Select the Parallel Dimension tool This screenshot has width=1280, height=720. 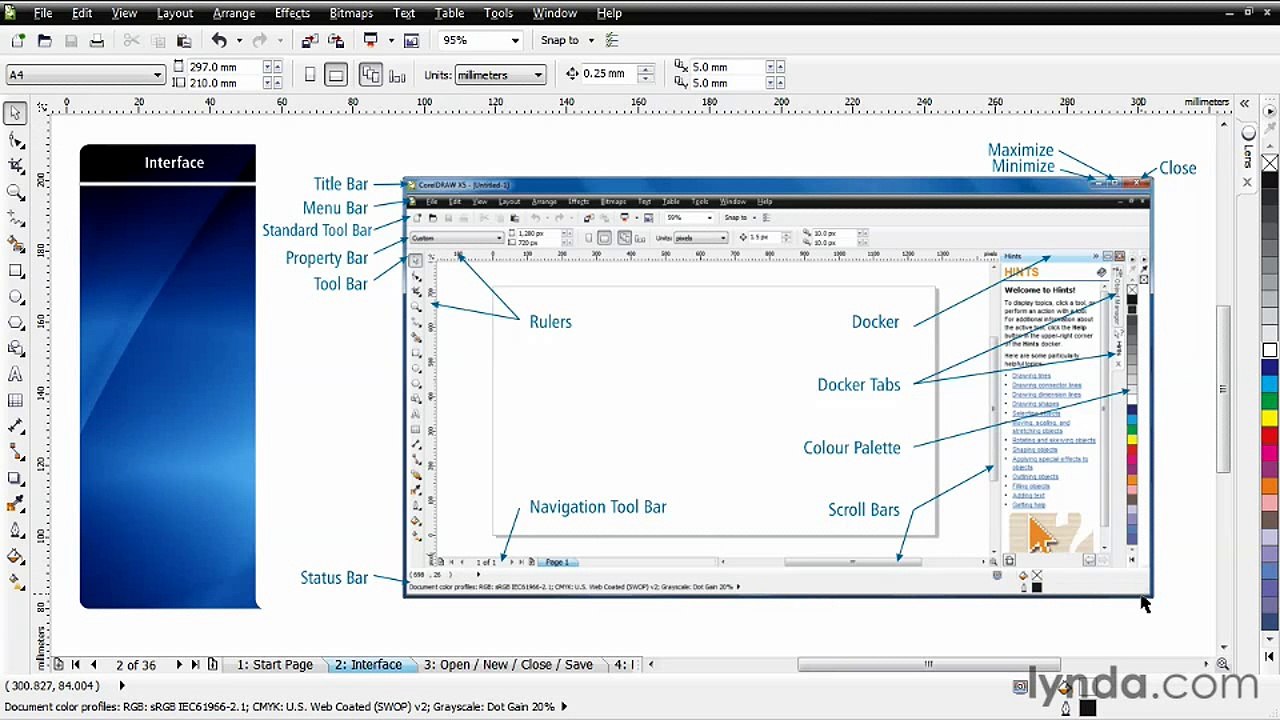tap(16, 427)
